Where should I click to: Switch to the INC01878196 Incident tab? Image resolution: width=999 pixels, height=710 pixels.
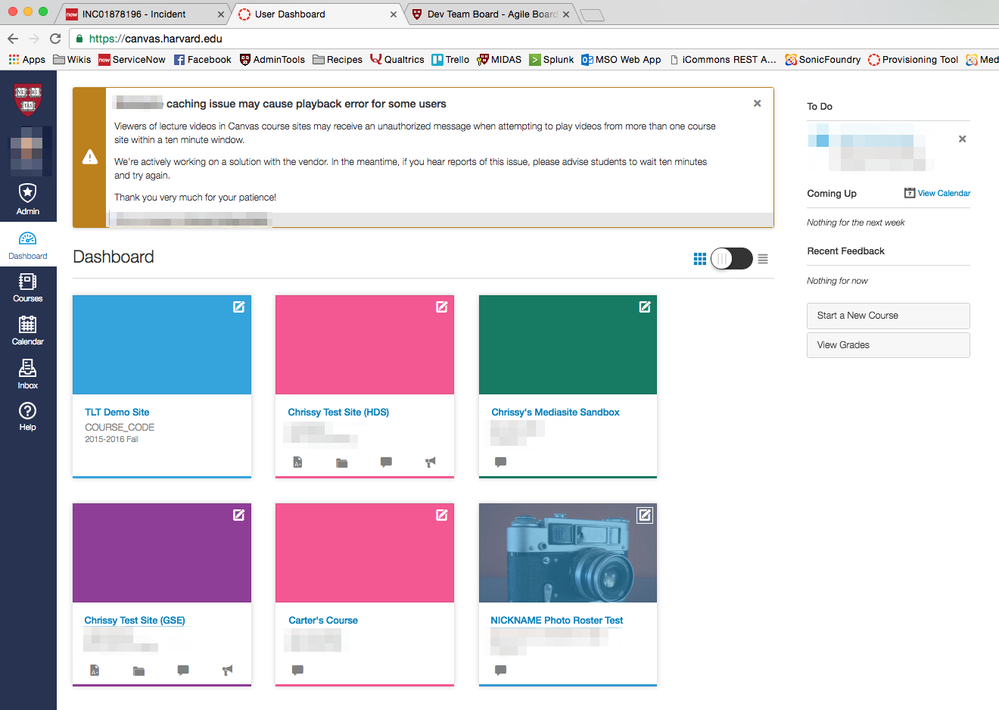[x=140, y=14]
